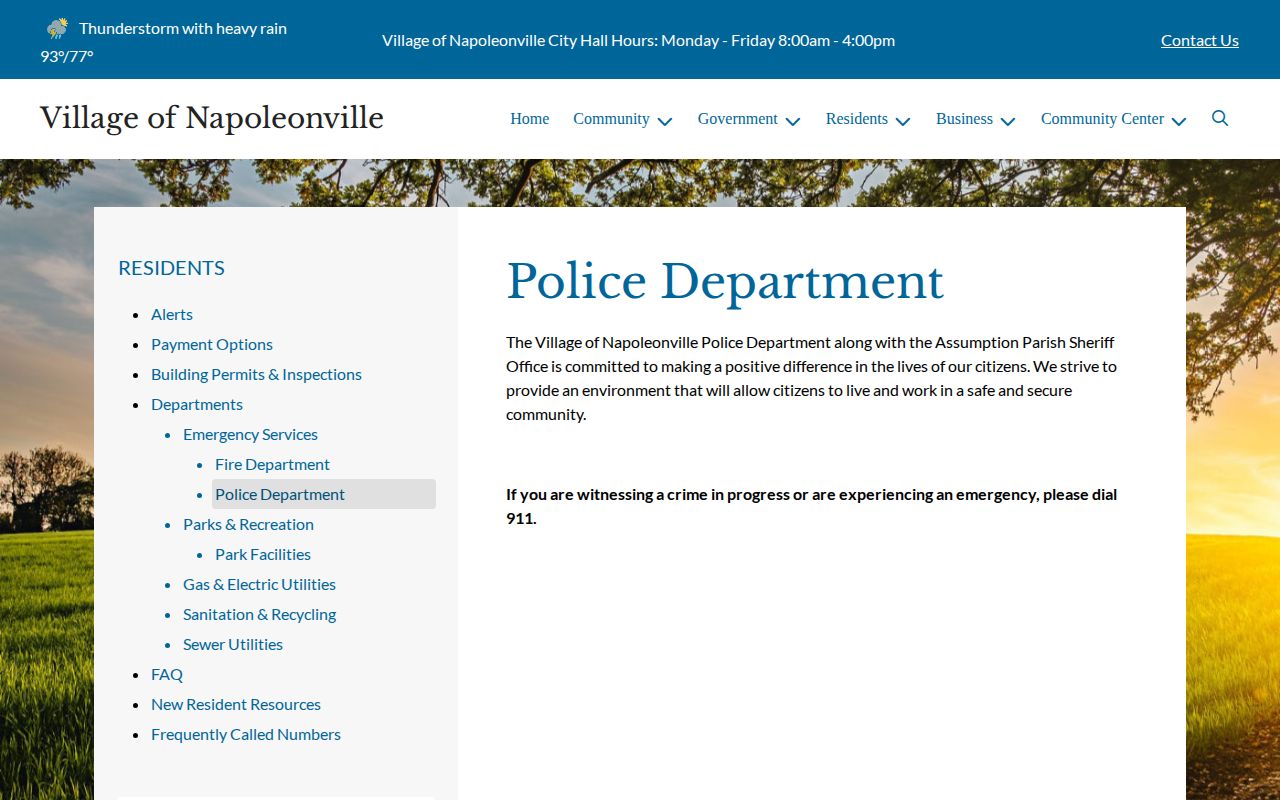This screenshot has width=1280, height=800.
Task: Open Gas & Electric Utilities link
Action: pyautogui.click(x=259, y=584)
